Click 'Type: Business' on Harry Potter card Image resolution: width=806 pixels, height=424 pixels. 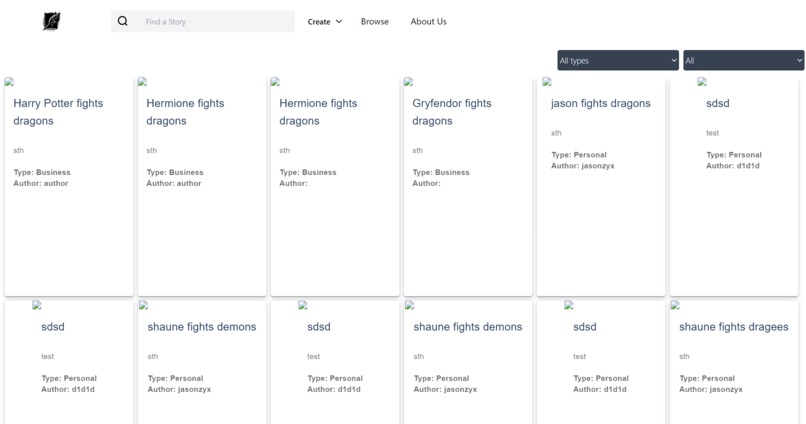pos(42,172)
